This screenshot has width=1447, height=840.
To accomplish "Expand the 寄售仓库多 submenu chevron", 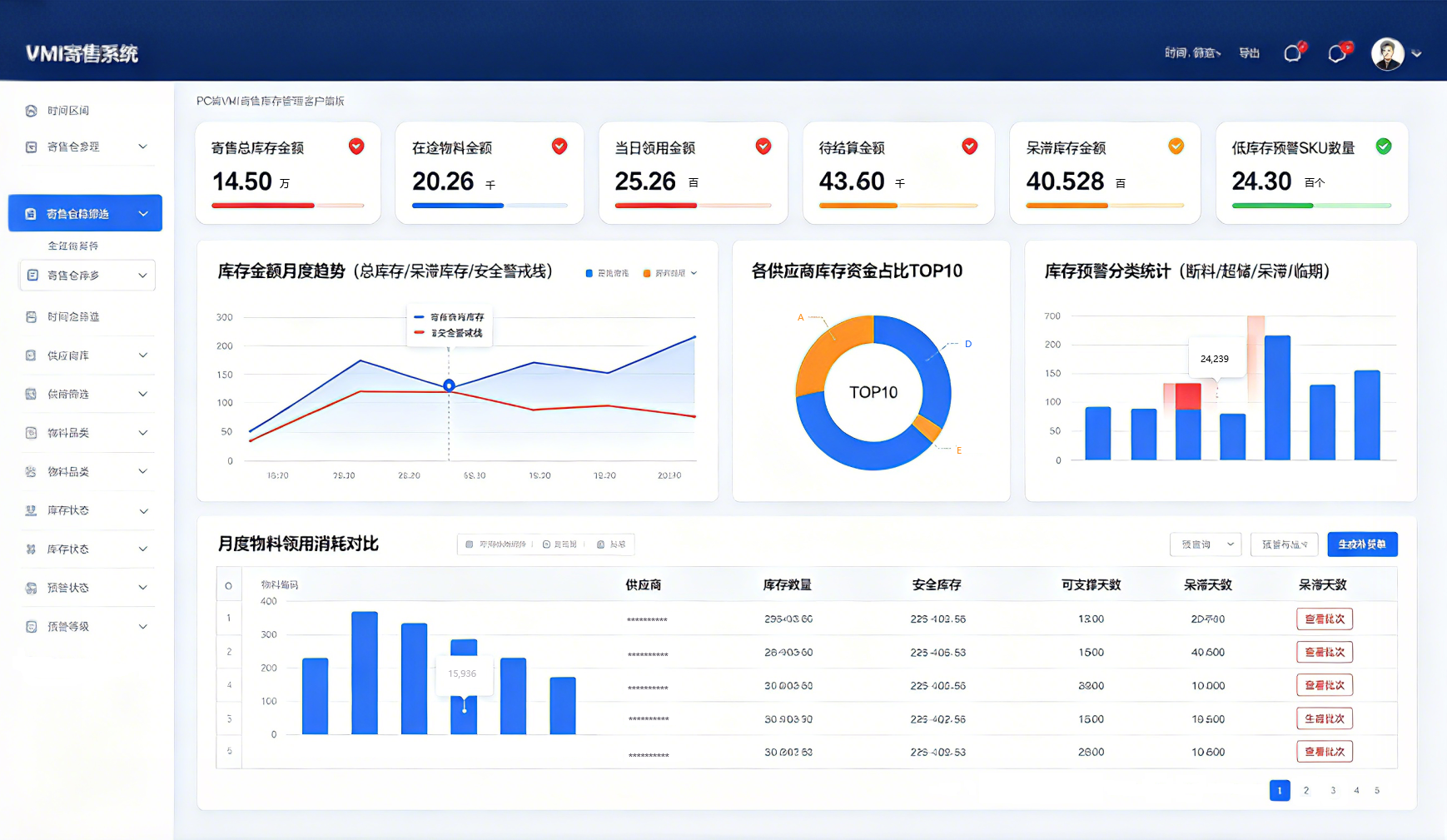I will (142, 276).
